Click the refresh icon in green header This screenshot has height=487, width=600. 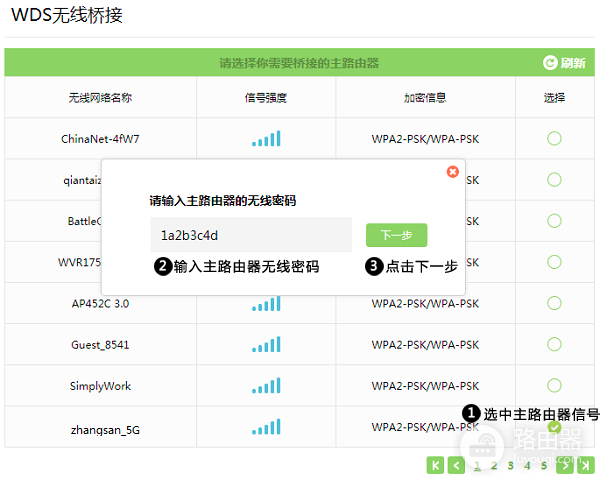pyautogui.click(x=550, y=62)
